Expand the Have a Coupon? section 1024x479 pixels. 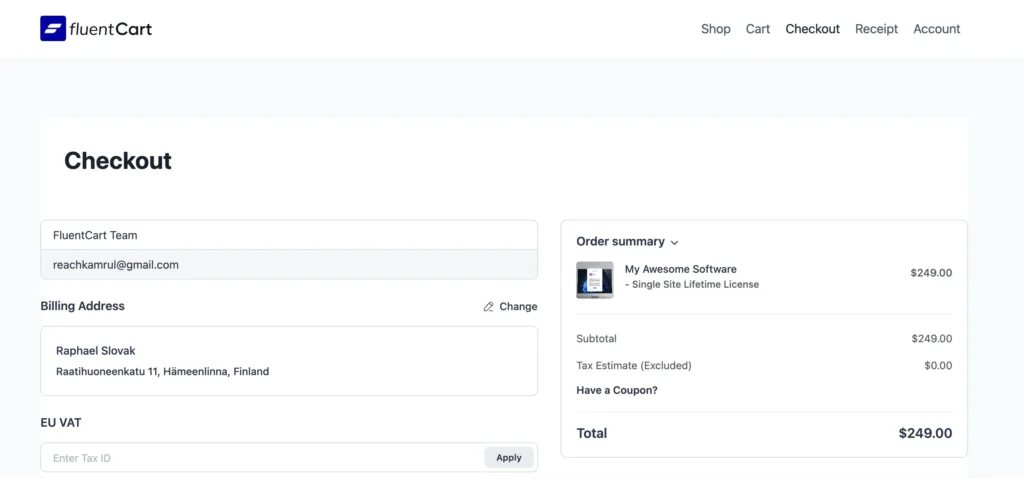(x=617, y=390)
